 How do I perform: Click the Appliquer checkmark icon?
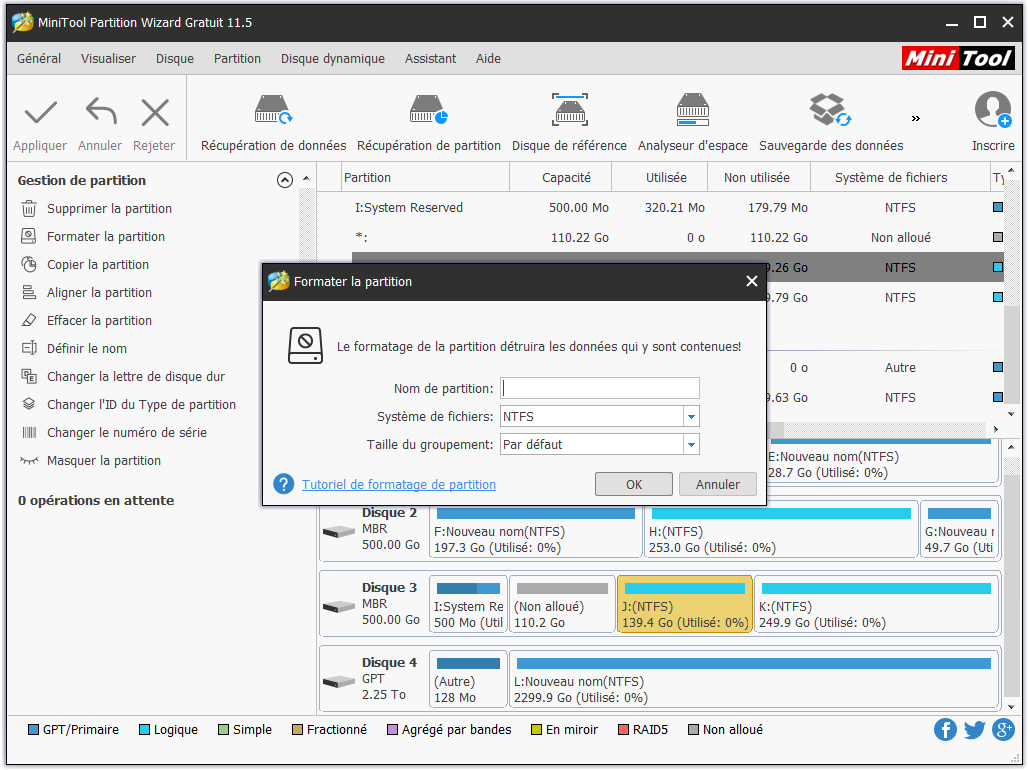coord(41,113)
